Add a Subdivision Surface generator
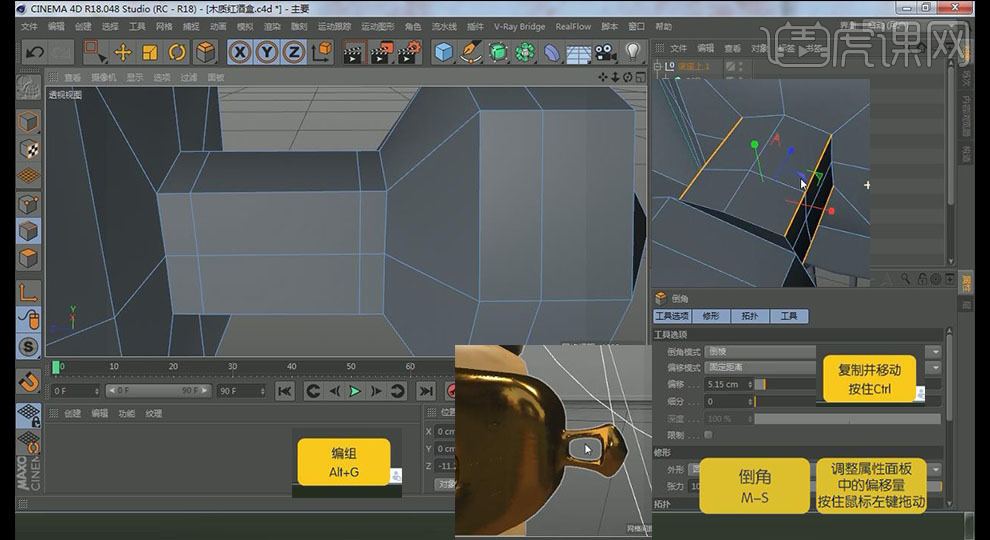 pyautogui.click(x=498, y=52)
